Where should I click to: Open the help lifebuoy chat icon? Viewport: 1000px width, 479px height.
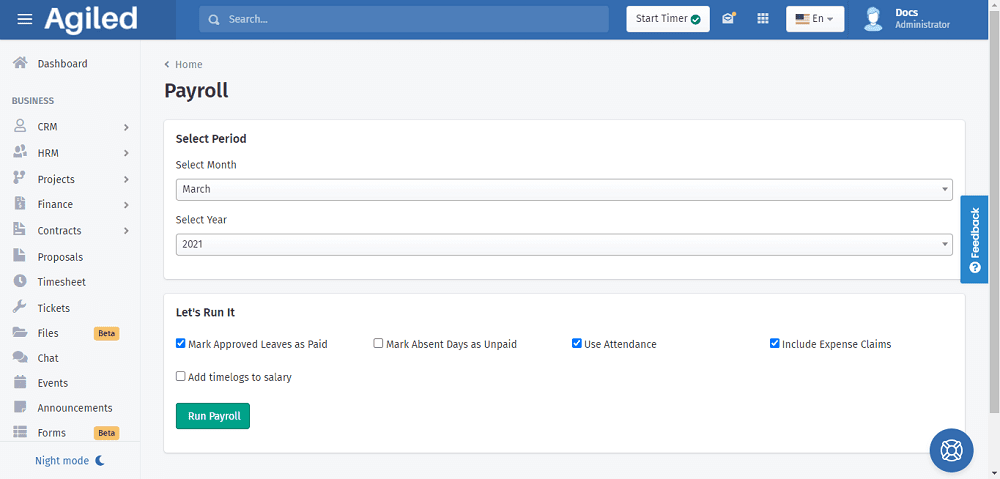pyautogui.click(x=951, y=450)
